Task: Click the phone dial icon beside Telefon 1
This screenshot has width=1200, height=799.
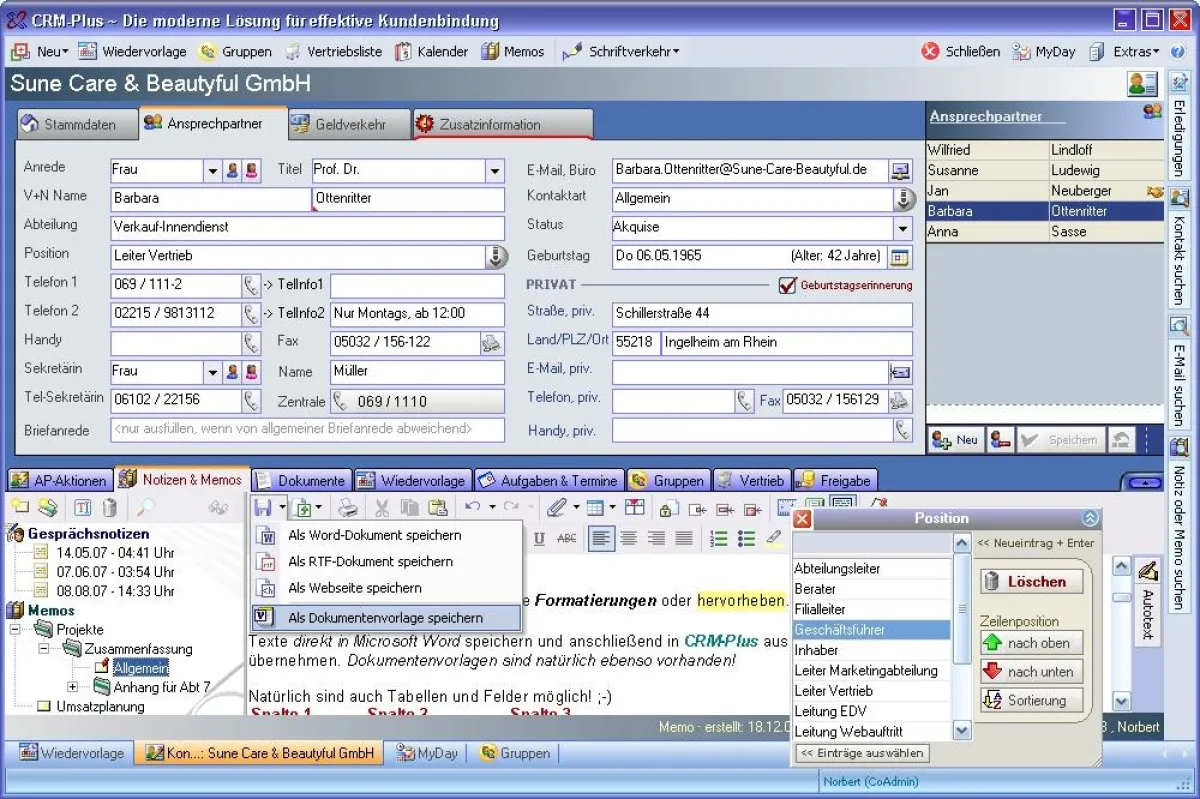Action: [251, 285]
